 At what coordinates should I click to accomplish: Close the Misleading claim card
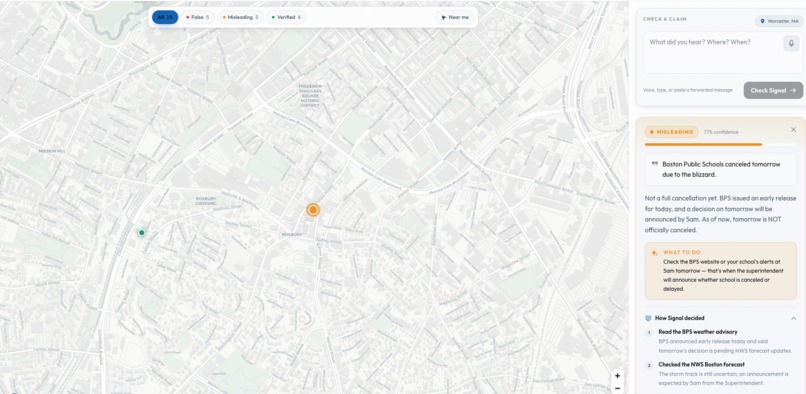tap(793, 130)
